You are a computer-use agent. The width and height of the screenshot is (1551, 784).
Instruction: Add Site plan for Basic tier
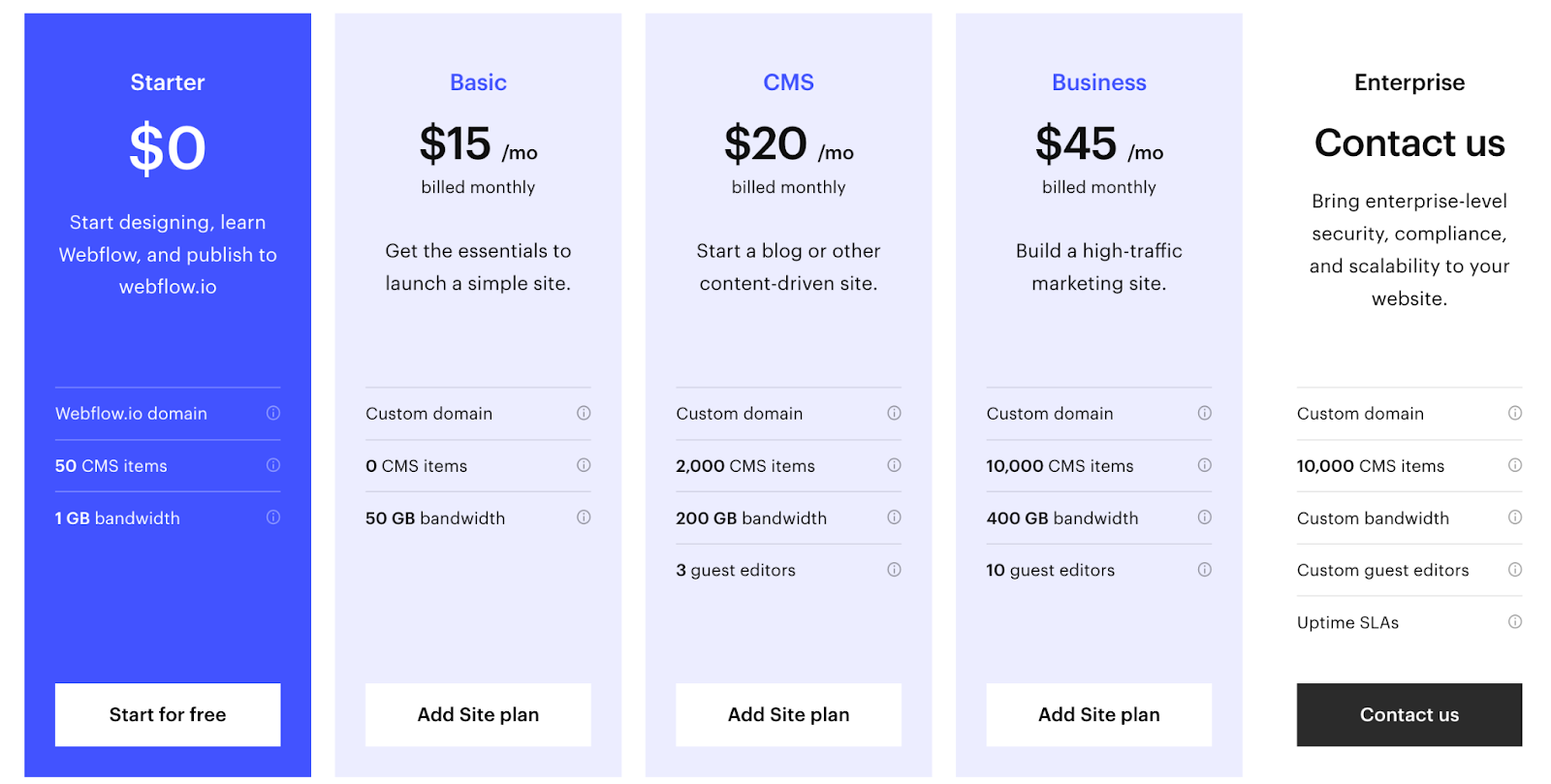[478, 715]
